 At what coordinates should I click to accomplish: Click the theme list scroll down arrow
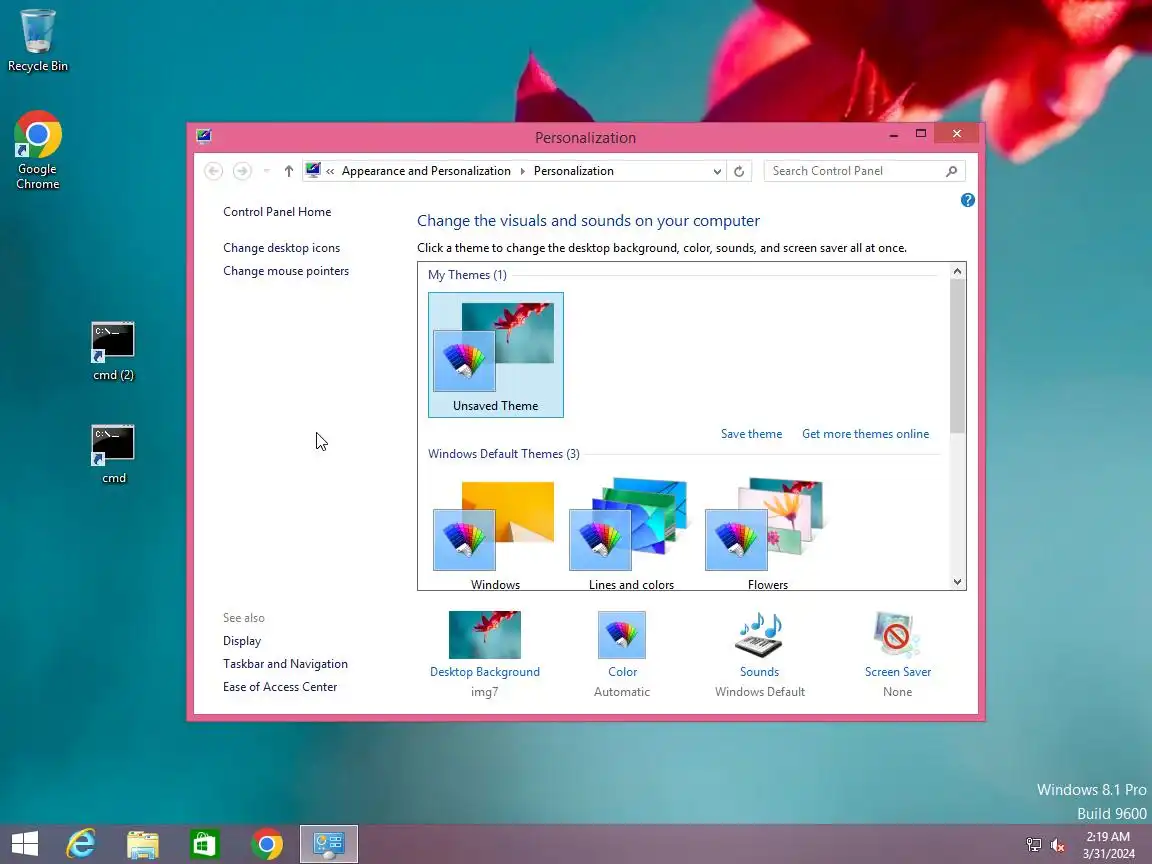point(957,582)
